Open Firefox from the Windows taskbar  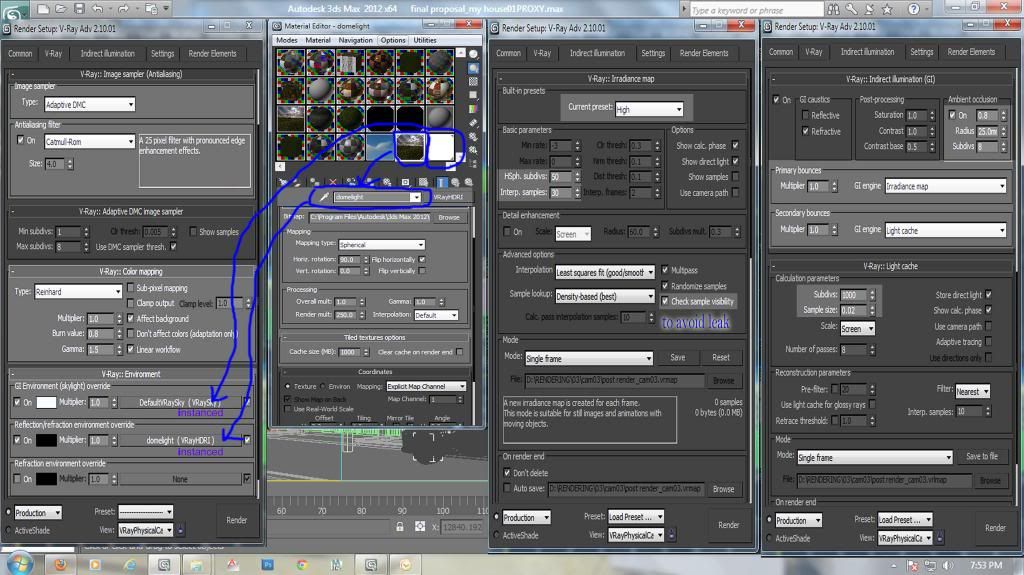(x=60, y=564)
